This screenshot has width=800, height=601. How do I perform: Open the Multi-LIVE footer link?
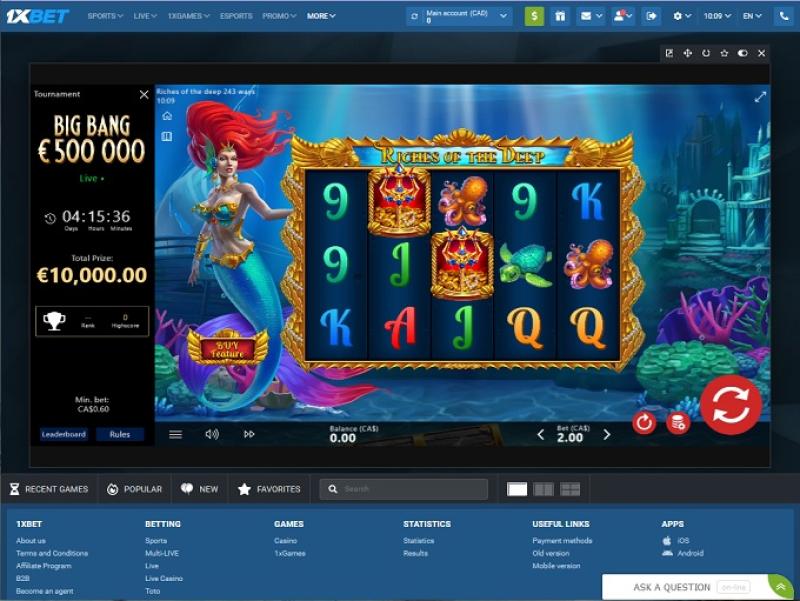pos(162,553)
